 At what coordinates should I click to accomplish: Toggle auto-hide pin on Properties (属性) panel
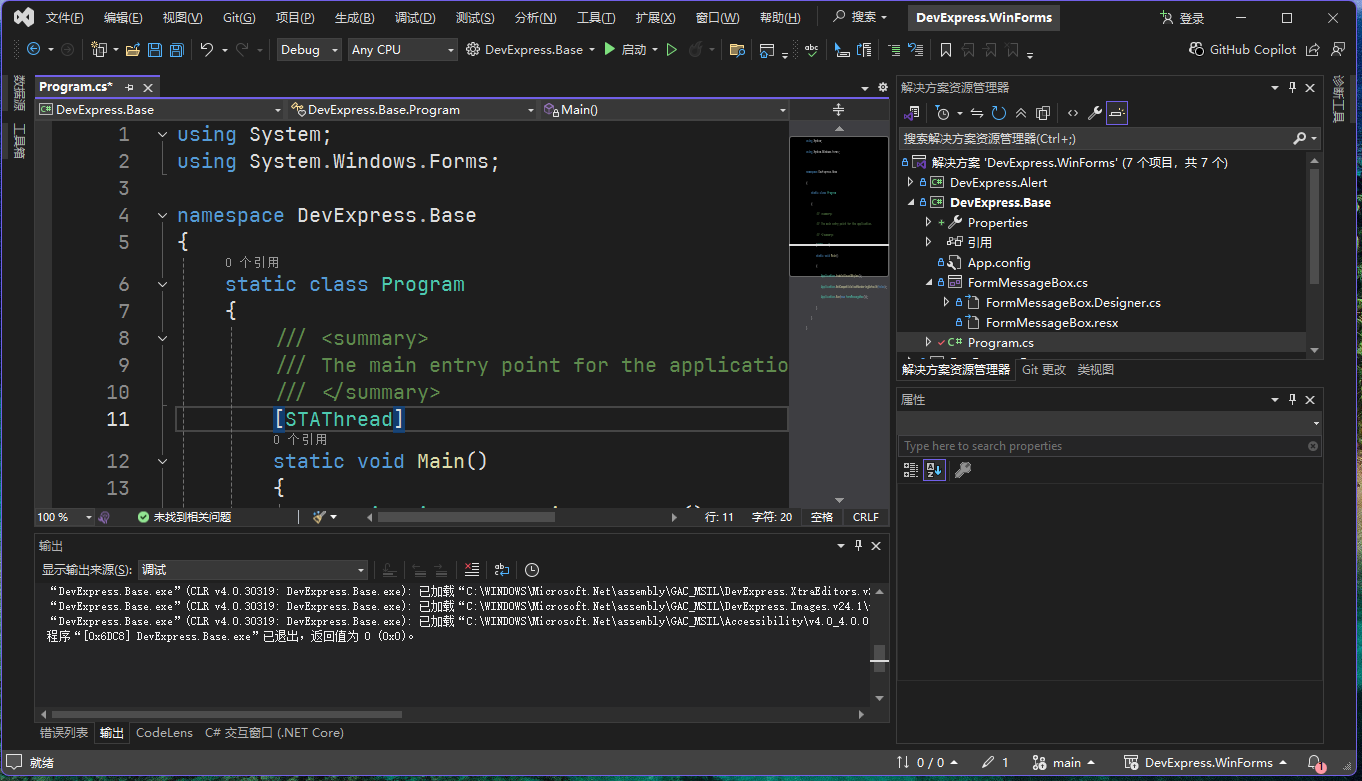pos(1292,400)
